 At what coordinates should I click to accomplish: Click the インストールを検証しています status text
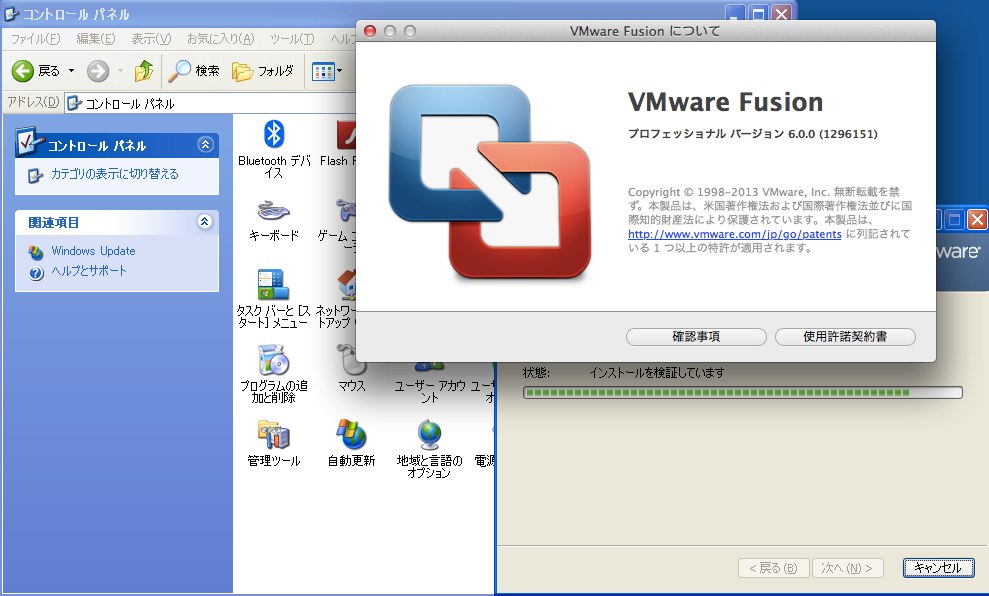click(x=656, y=373)
